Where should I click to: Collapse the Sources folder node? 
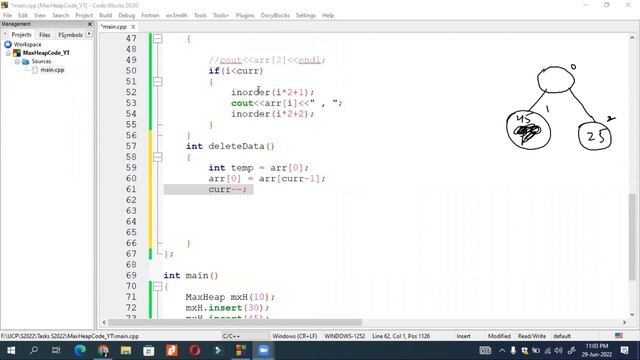coord(17,62)
